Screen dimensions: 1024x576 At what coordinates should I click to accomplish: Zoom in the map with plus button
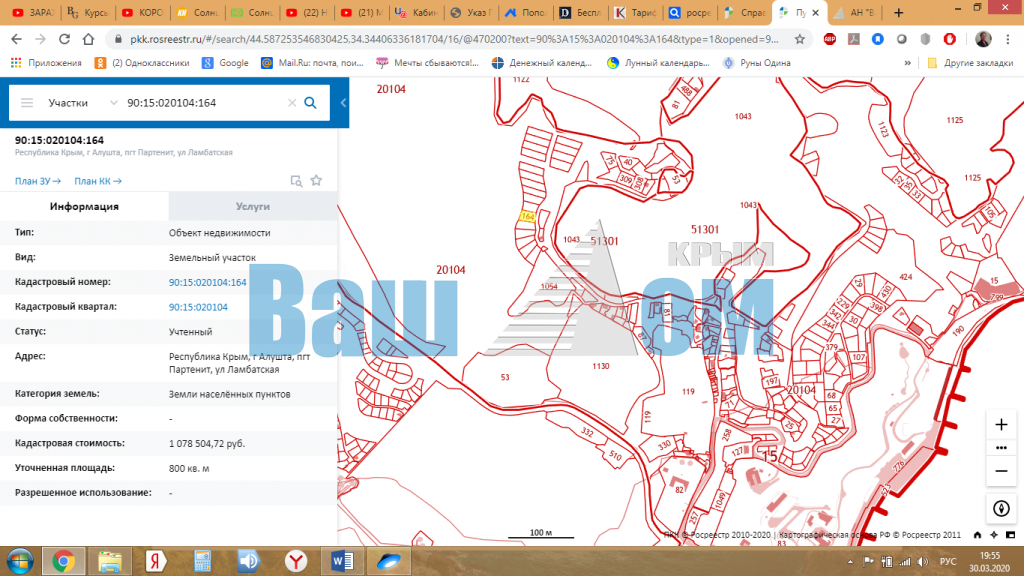[x=1001, y=424]
